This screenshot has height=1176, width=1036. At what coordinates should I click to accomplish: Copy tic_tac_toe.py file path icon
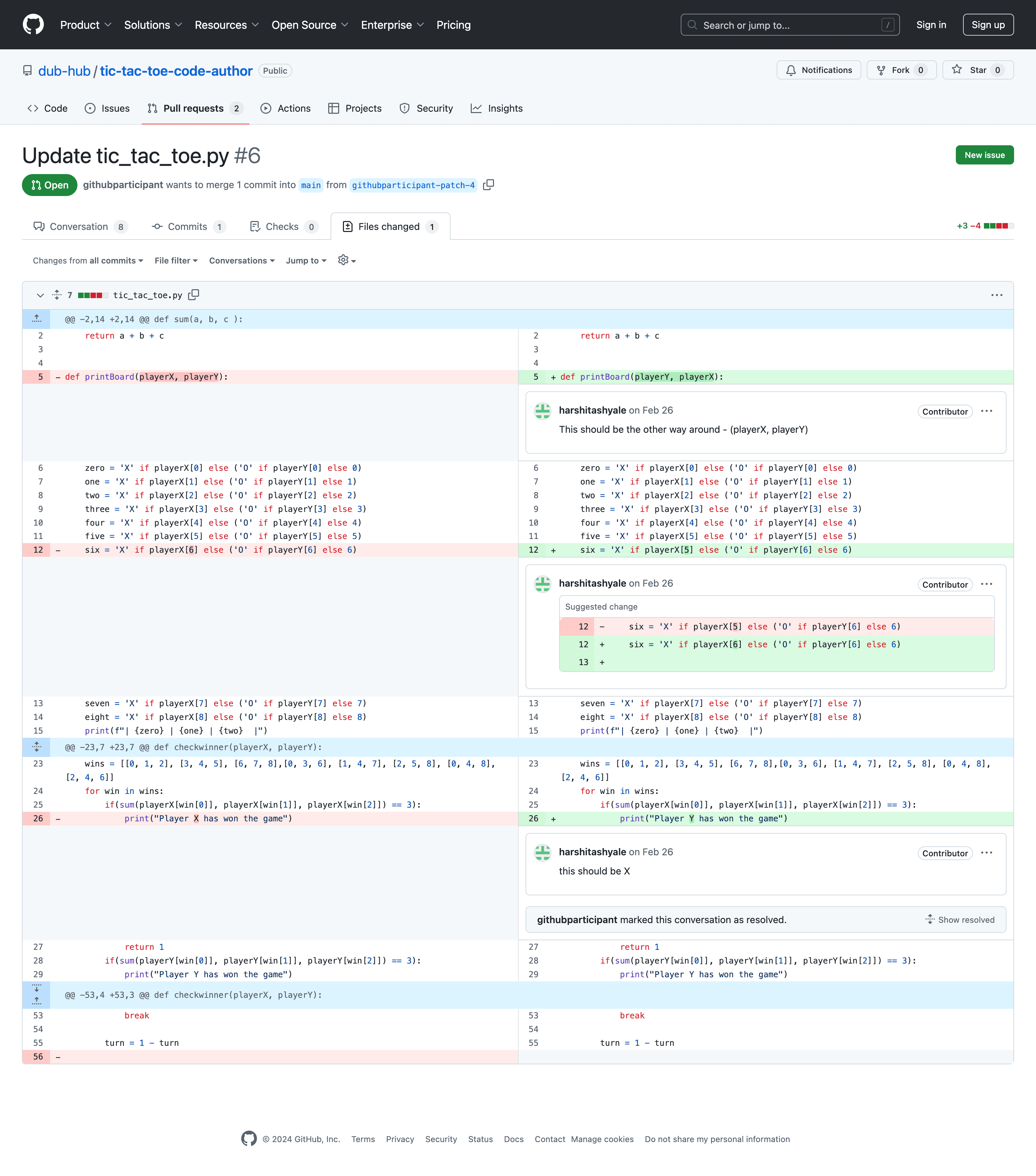point(194,295)
